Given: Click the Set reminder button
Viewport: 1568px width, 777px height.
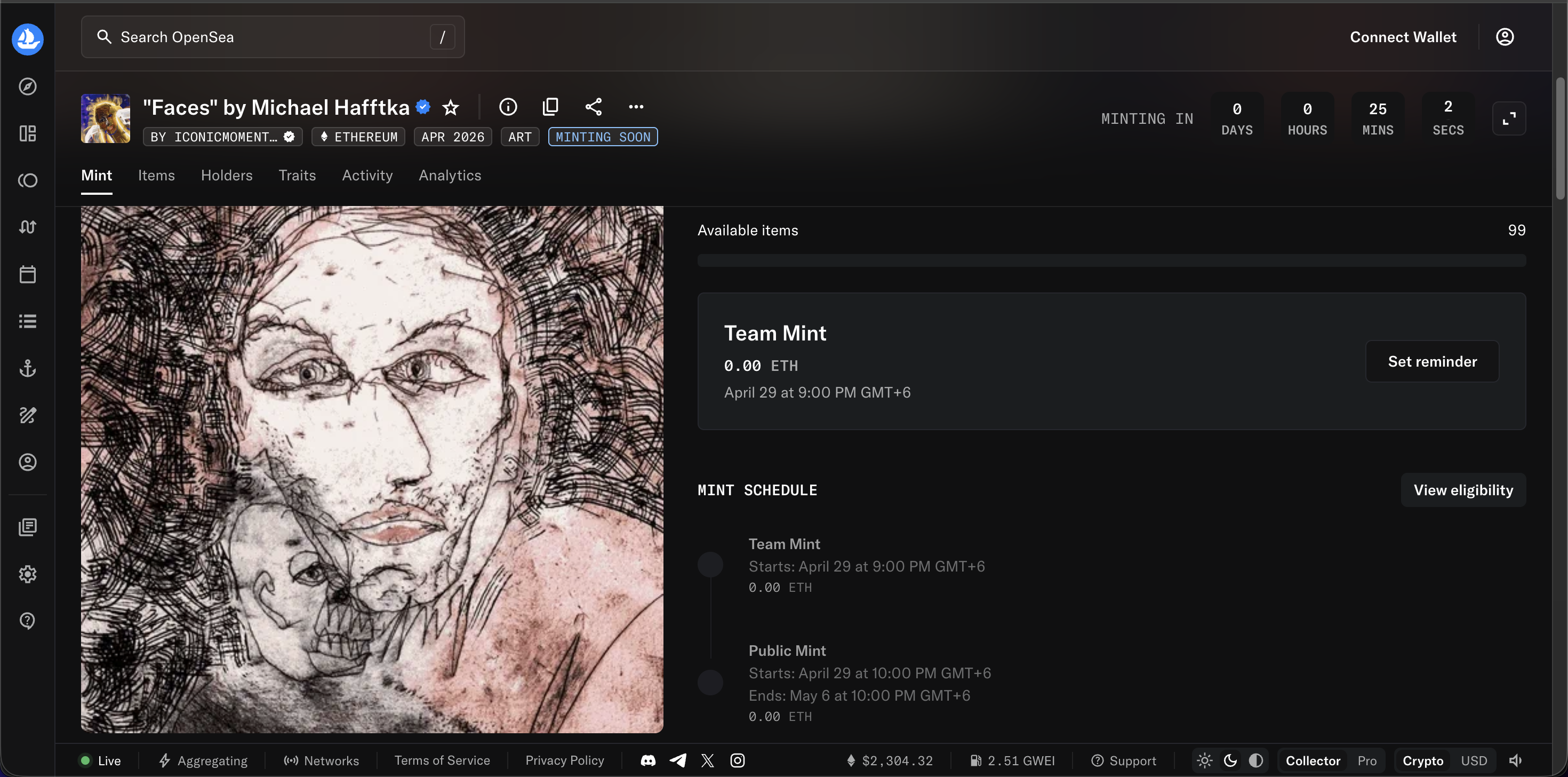Looking at the screenshot, I should [1432, 361].
